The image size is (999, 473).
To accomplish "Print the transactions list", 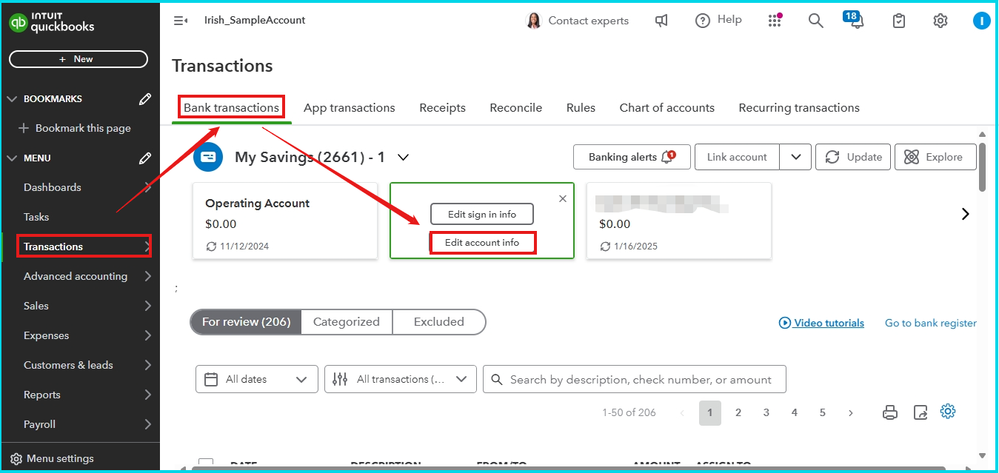I will click(x=890, y=412).
